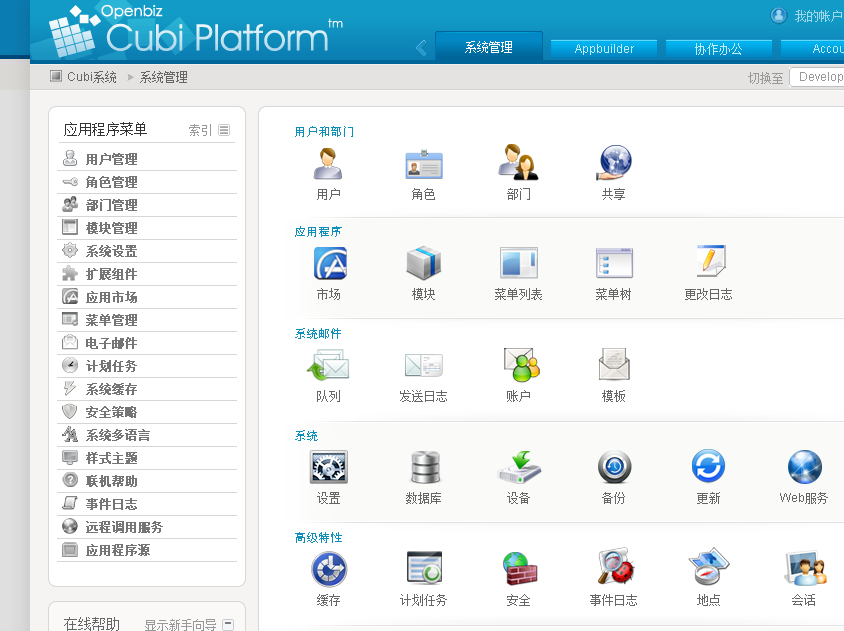The image size is (844, 631).
Task: Open the 设备 (Devices) icon
Action: tap(519, 467)
